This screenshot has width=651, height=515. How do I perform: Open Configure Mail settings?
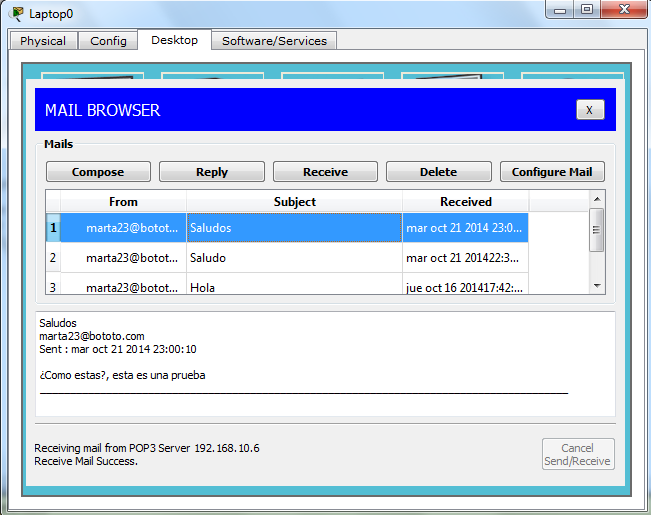coord(552,172)
